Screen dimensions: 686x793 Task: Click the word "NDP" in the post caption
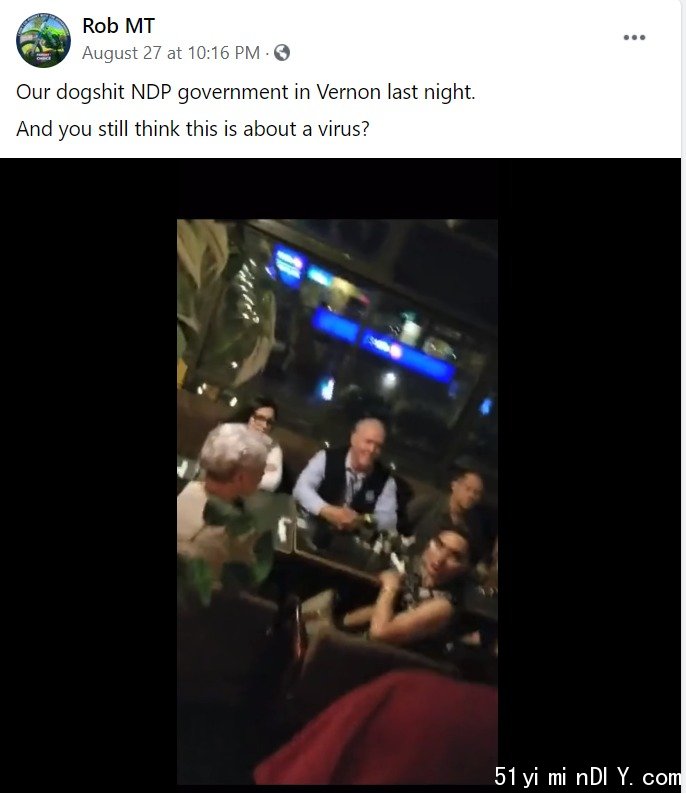151,92
